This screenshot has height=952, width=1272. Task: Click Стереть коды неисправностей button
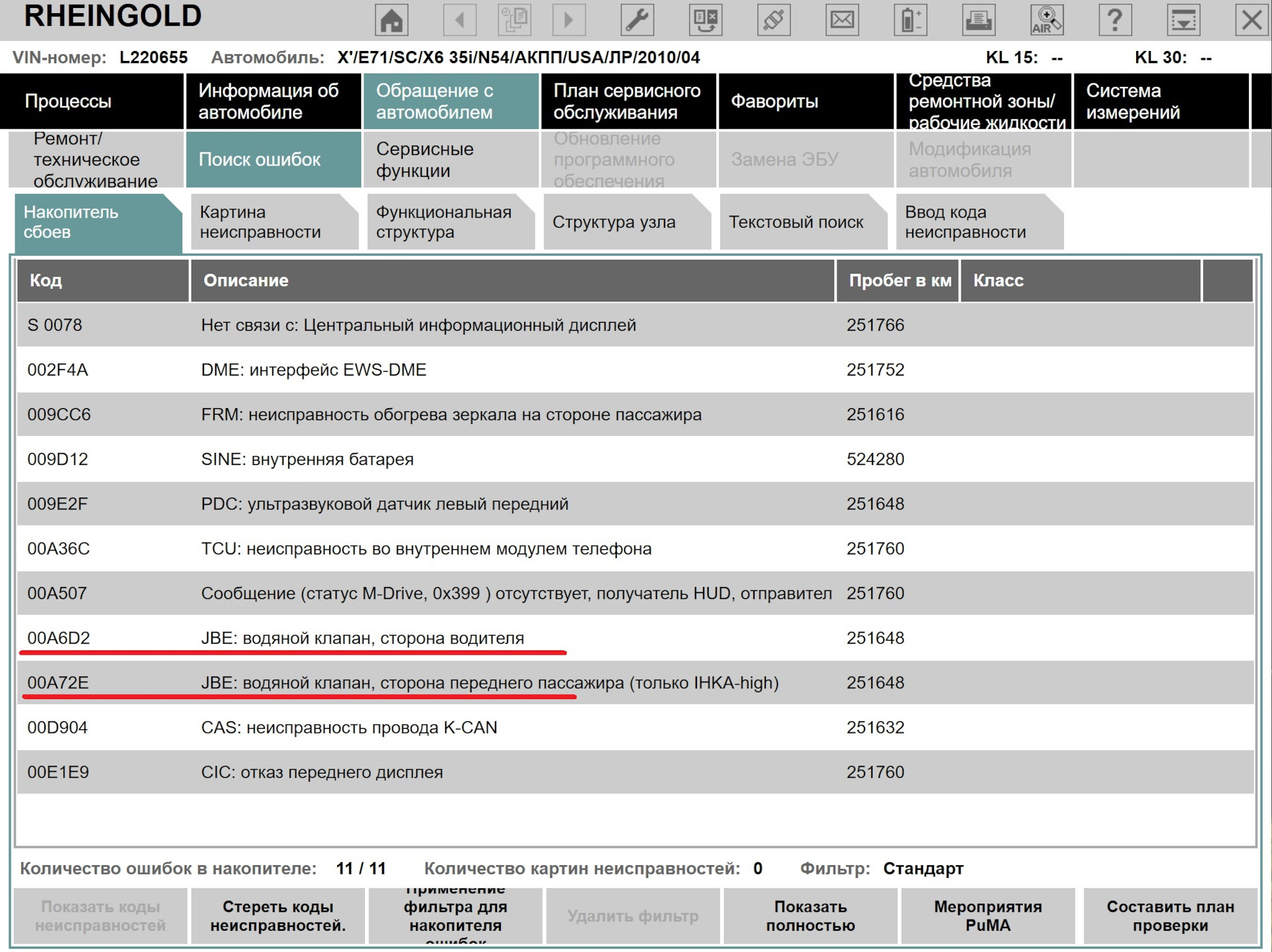point(278,916)
